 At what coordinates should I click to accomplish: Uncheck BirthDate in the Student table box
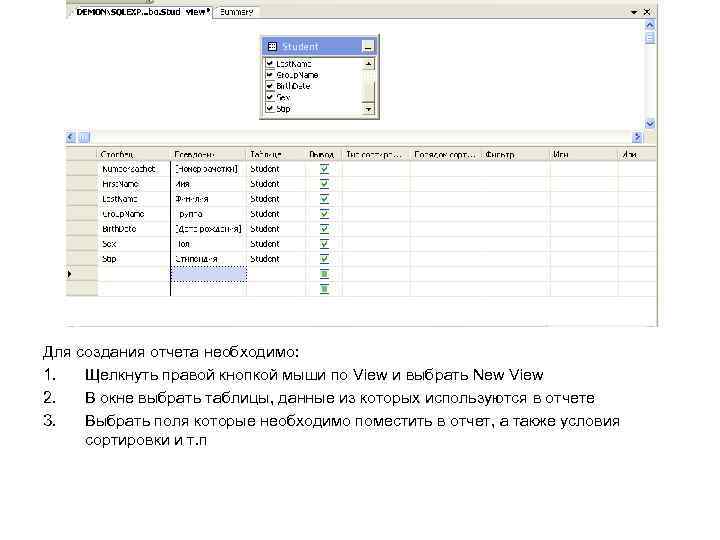point(270,86)
